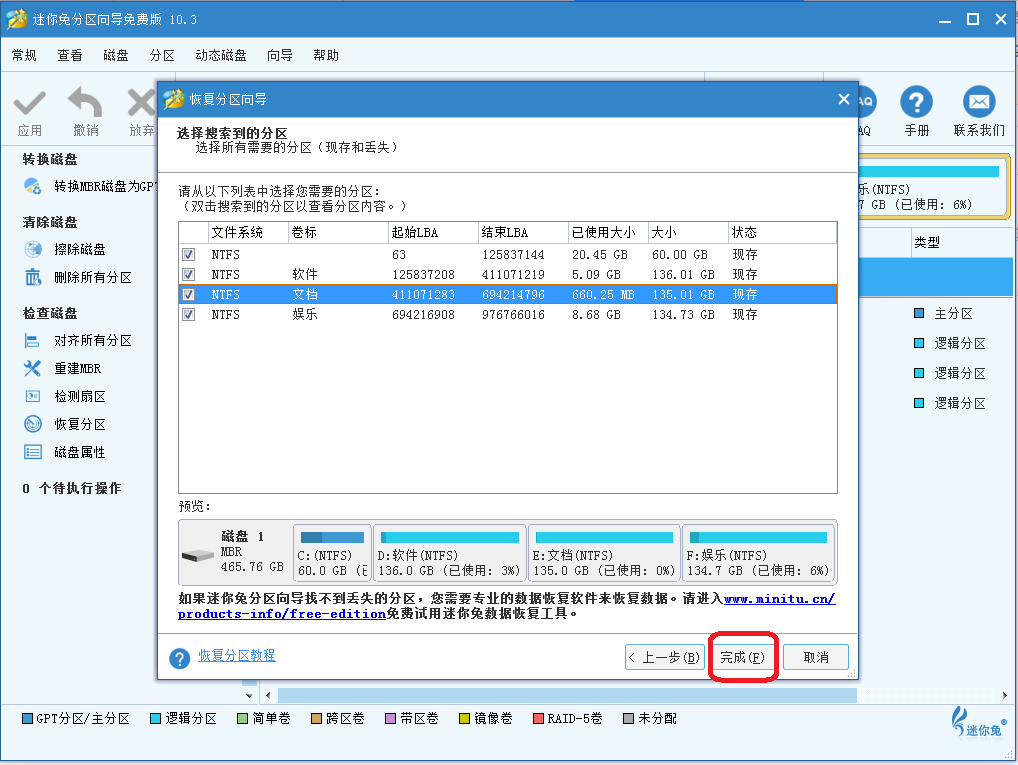Click the 逻辑分区 legend color swatch in the status bar
Screen dimensions: 1018x765
pyautogui.click(x=156, y=718)
